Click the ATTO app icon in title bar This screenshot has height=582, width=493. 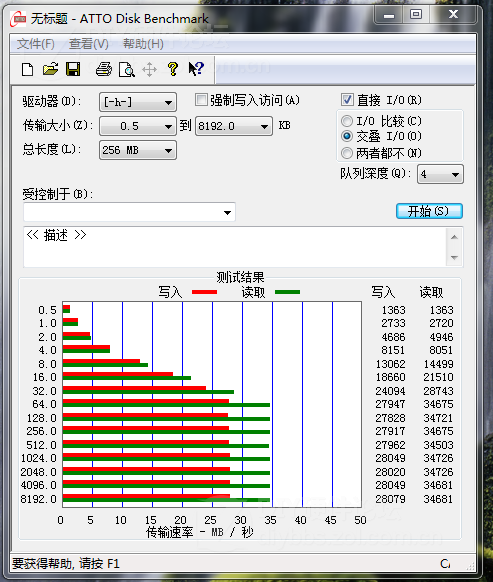[x=17, y=19]
